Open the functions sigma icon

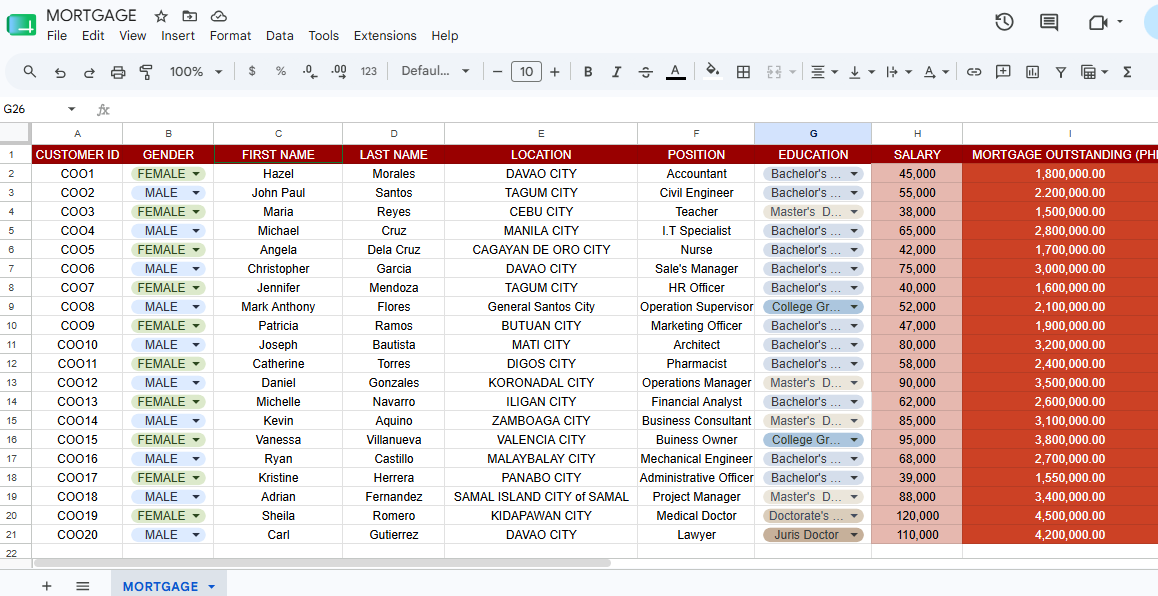1127,72
